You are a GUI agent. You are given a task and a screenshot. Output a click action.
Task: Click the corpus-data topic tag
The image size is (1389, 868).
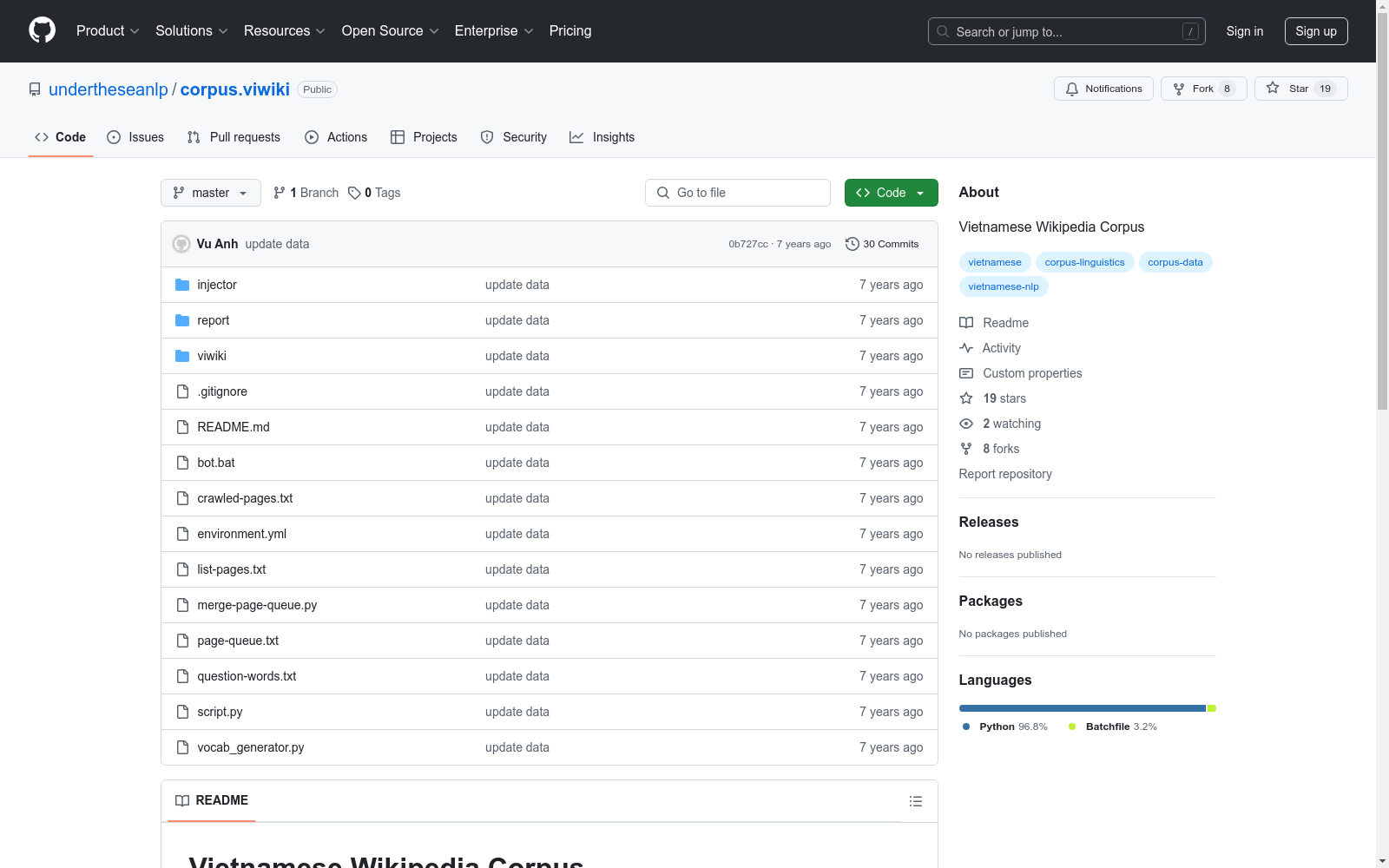point(1175,262)
